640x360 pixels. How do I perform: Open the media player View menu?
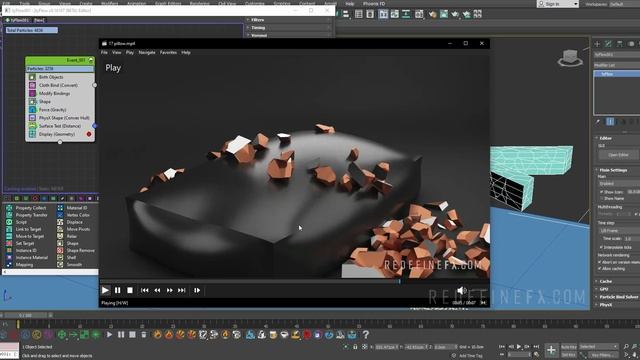pyautogui.click(x=117, y=52)
